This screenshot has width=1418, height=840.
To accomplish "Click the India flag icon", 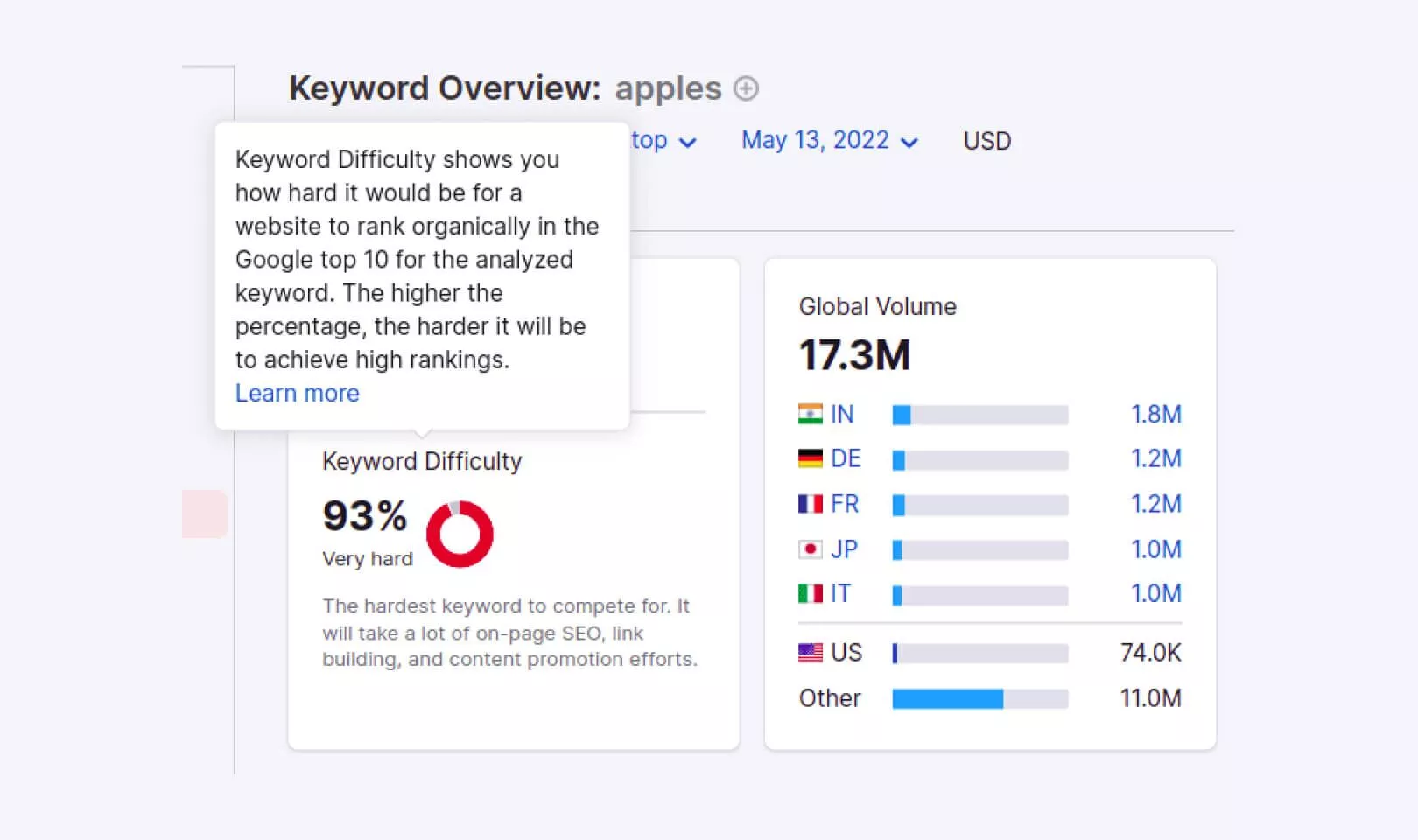I will click(811, 414).
